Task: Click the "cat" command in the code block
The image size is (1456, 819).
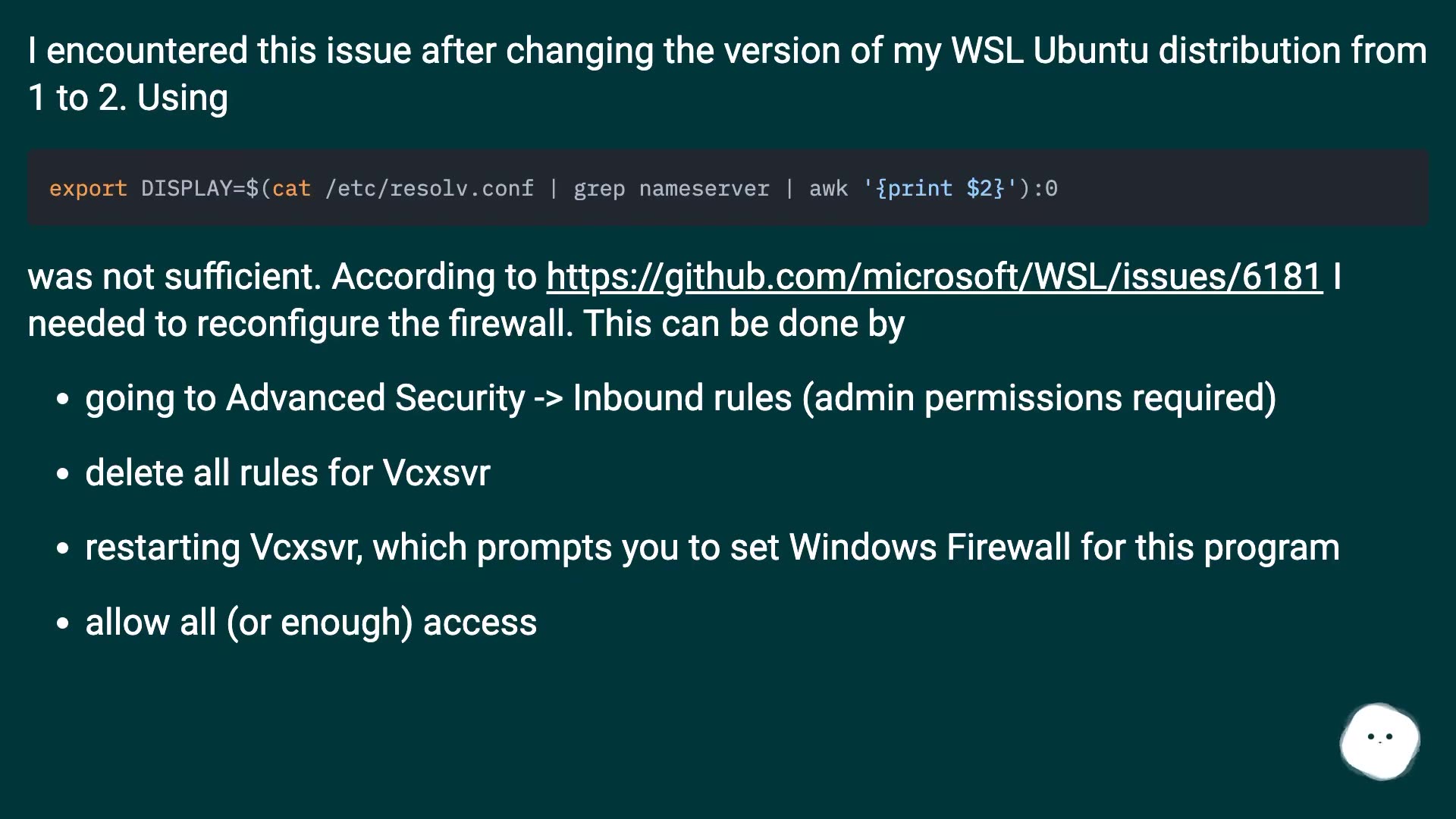Action: click(292, 188)
